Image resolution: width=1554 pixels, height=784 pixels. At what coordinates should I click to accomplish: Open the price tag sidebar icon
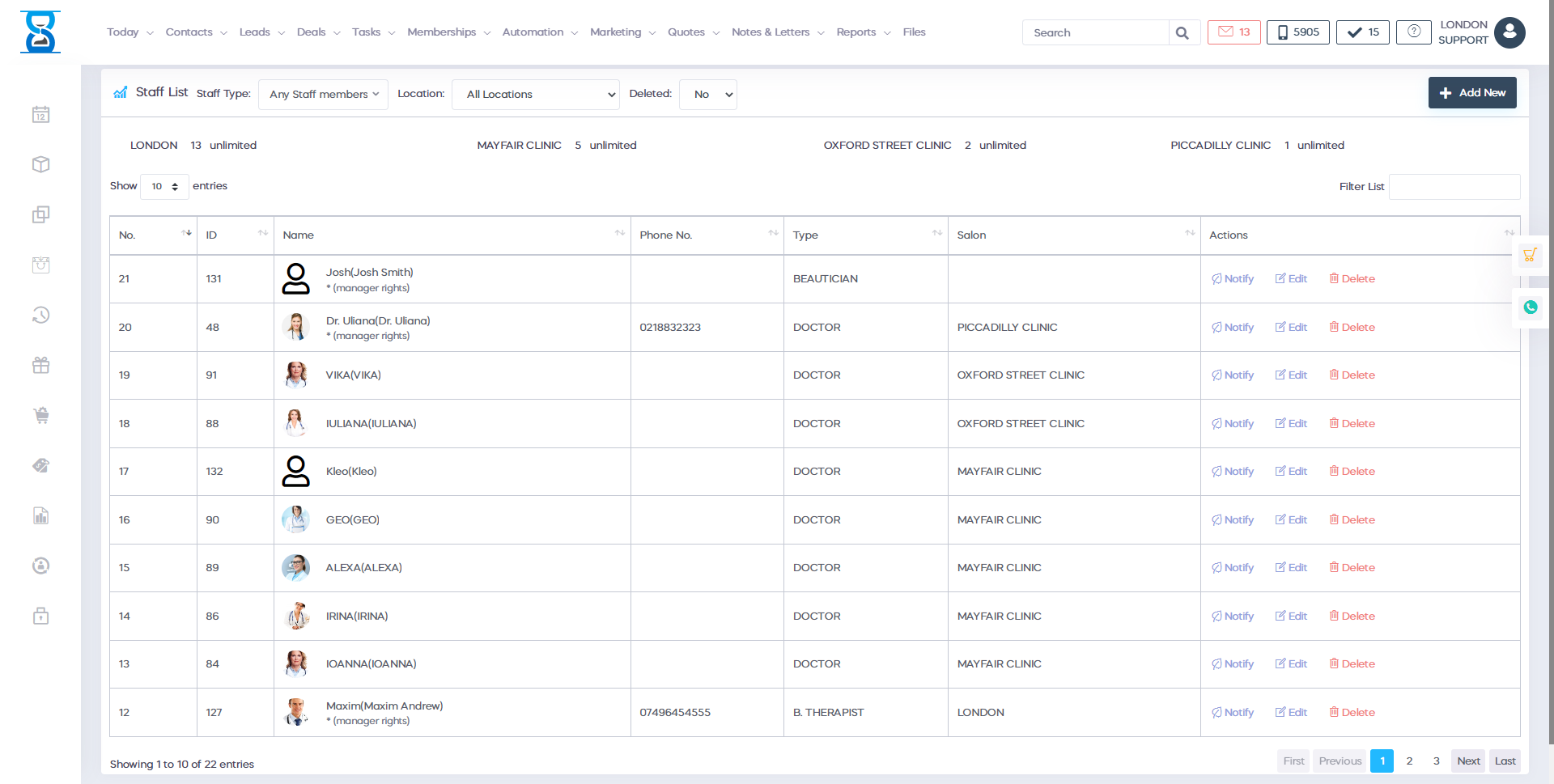pyautogui.click(x=41, y=465)
